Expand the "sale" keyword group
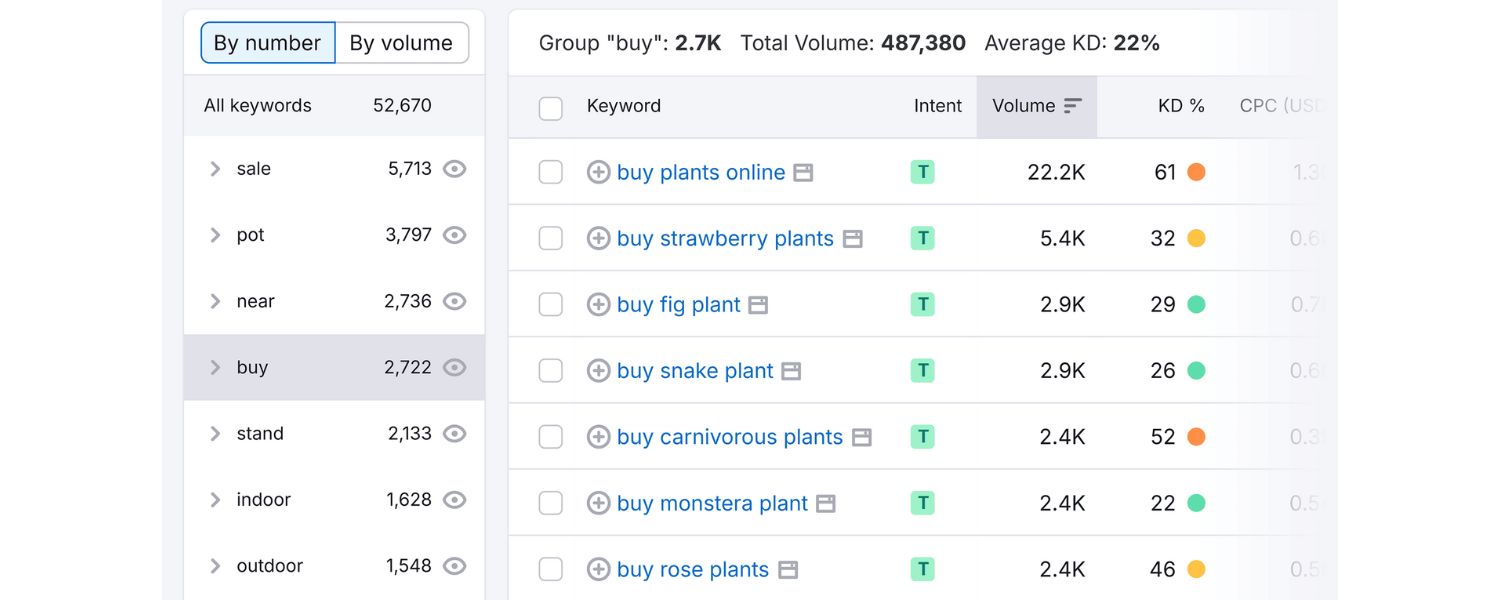The height and width of the screenshot is (600, 1500). (214, 169)
